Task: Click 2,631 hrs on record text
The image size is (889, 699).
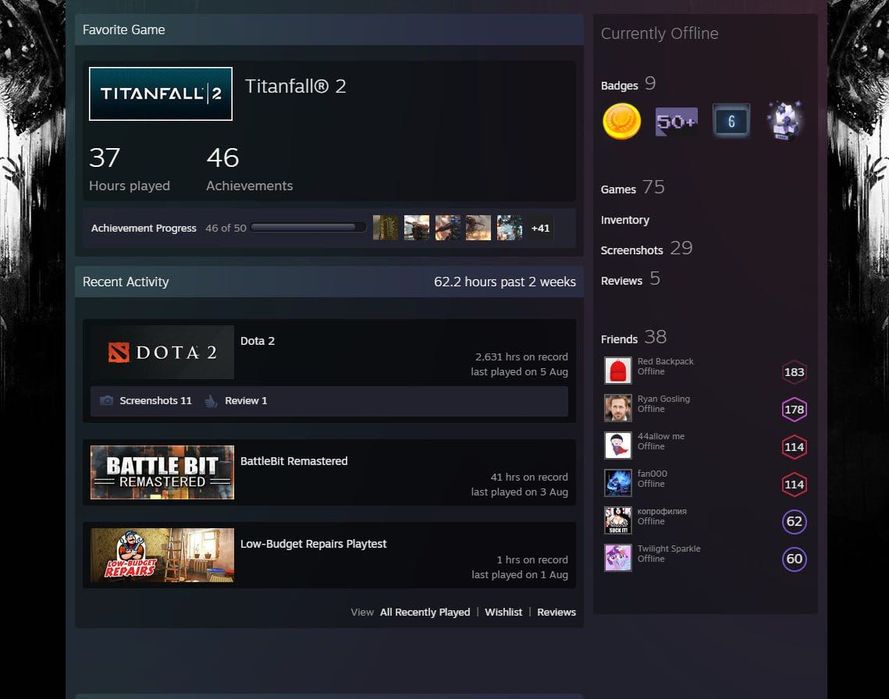Action: [521, 357]
